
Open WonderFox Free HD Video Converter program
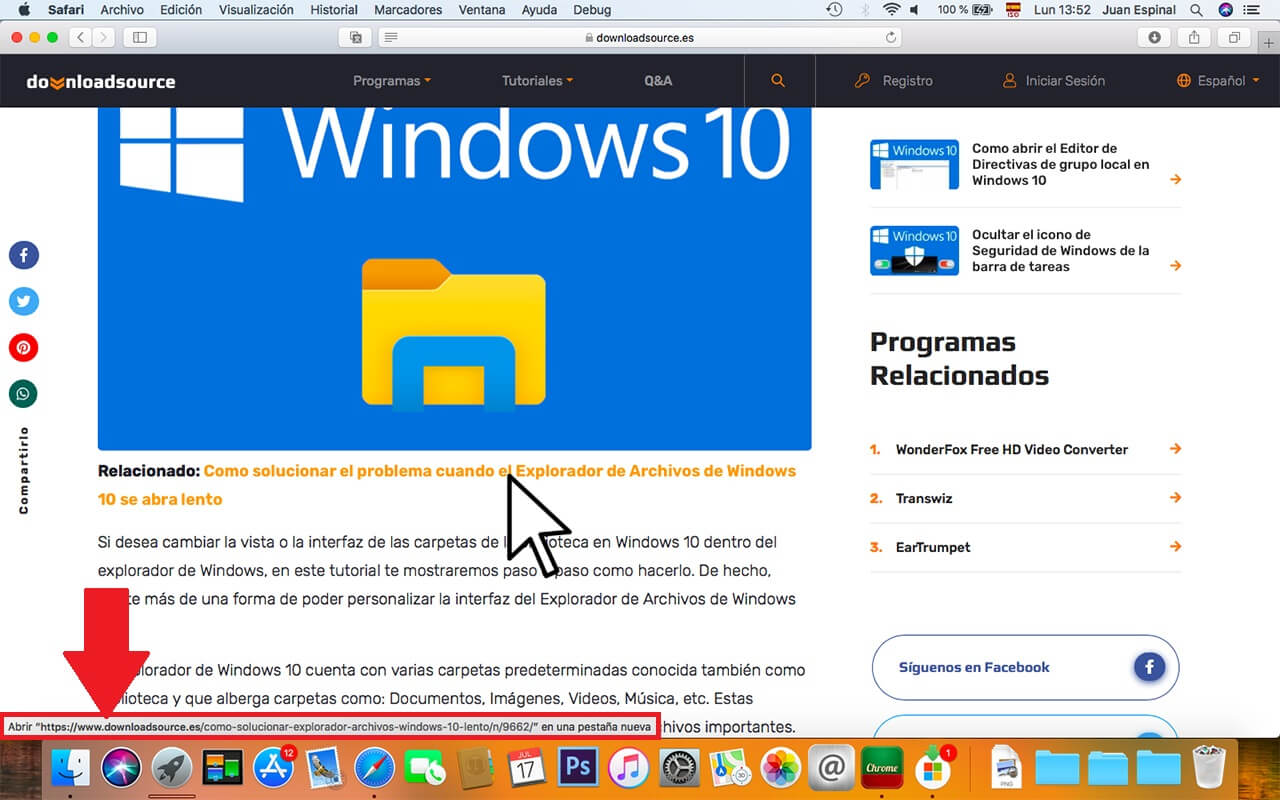click(1012, 450)
